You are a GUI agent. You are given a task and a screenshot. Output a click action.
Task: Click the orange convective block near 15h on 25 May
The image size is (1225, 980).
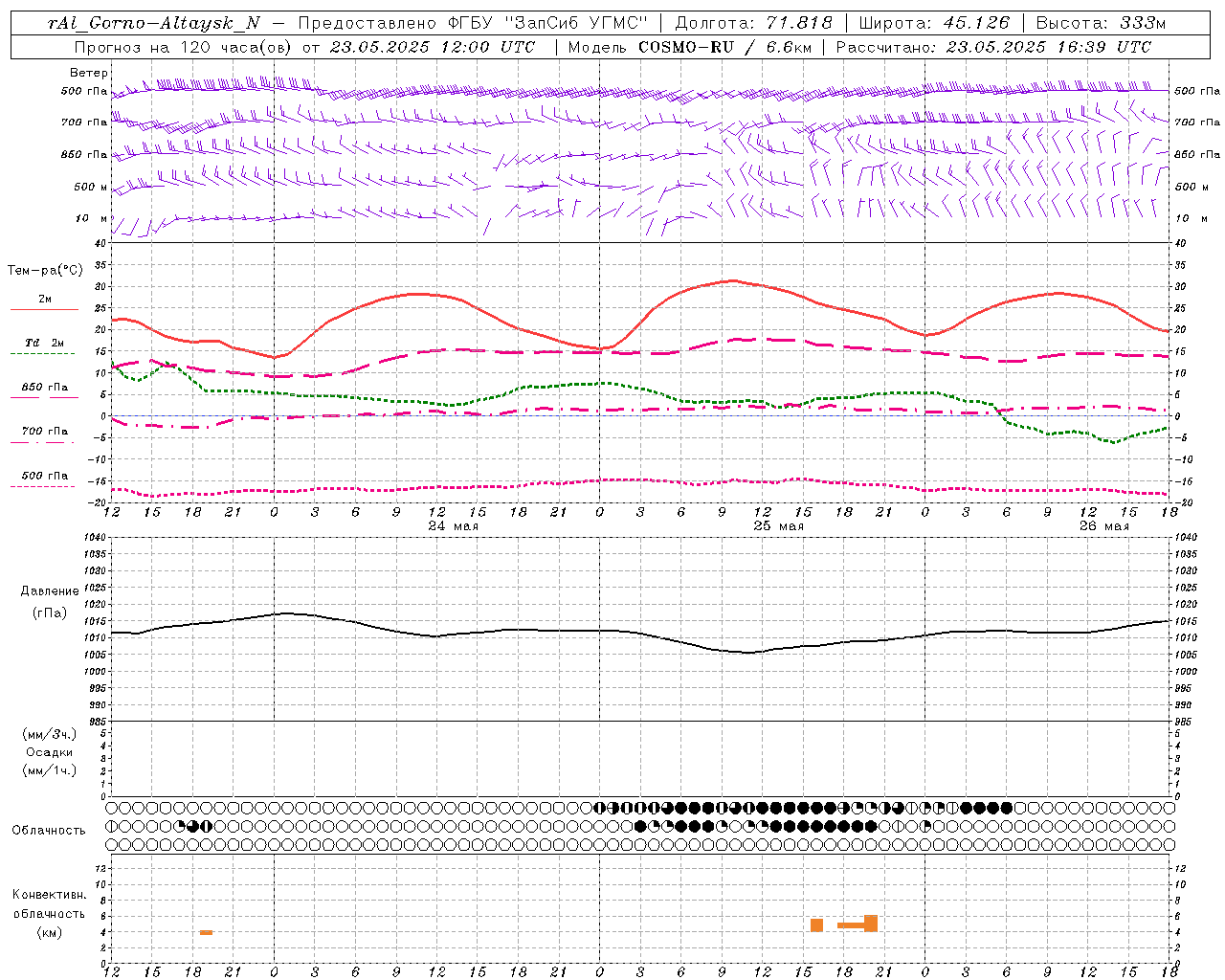click(816, 925)
